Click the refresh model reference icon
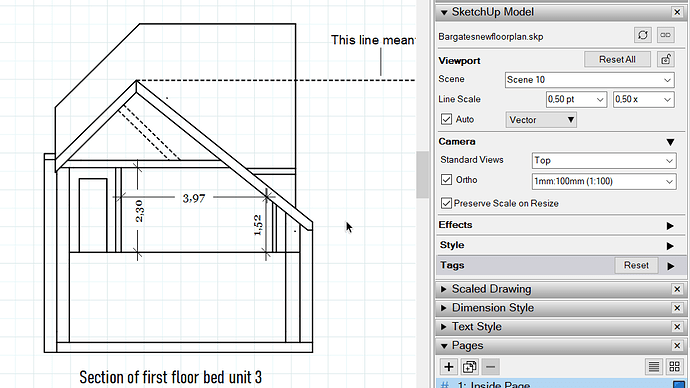The image size is (690, 388). point(643,35)
